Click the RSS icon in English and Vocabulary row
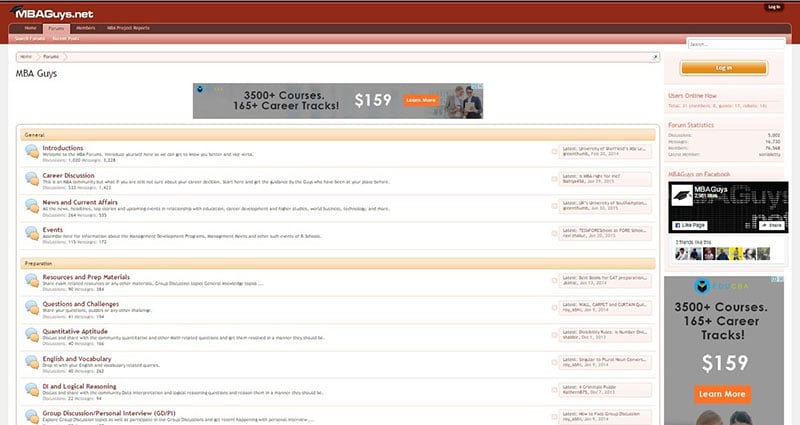The width and height of the screenshot is (800, 425). [x=554, y=363]
